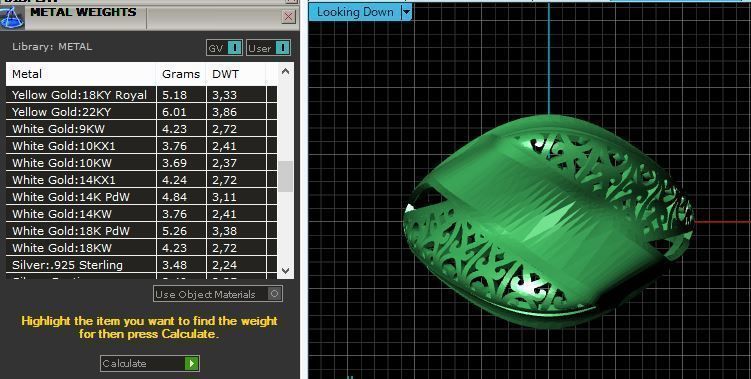
Task: Select the White Gold:18KW row
Action: coord(142,248)
